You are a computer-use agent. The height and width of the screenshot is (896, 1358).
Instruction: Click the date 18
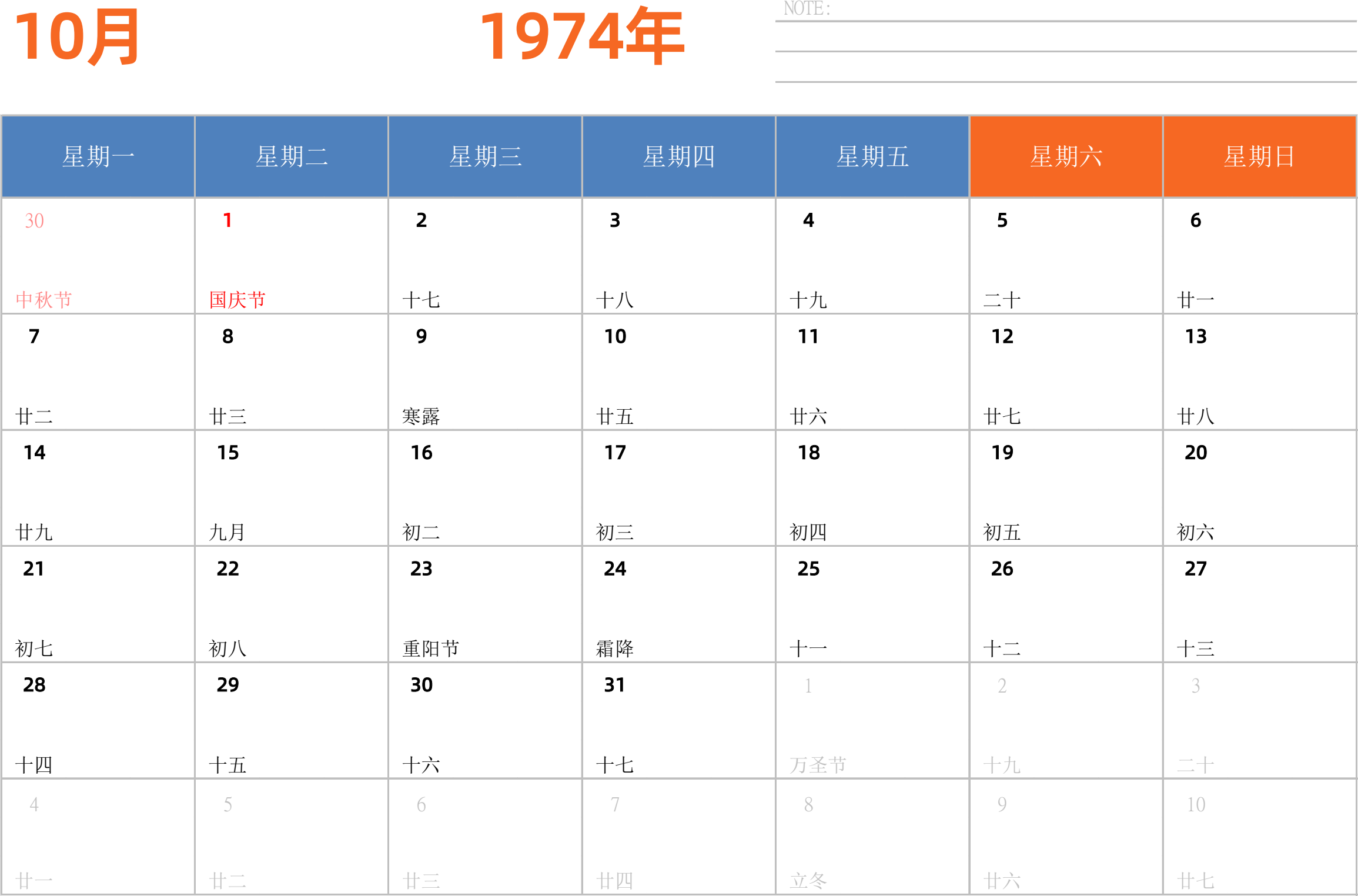pos(809,452)
